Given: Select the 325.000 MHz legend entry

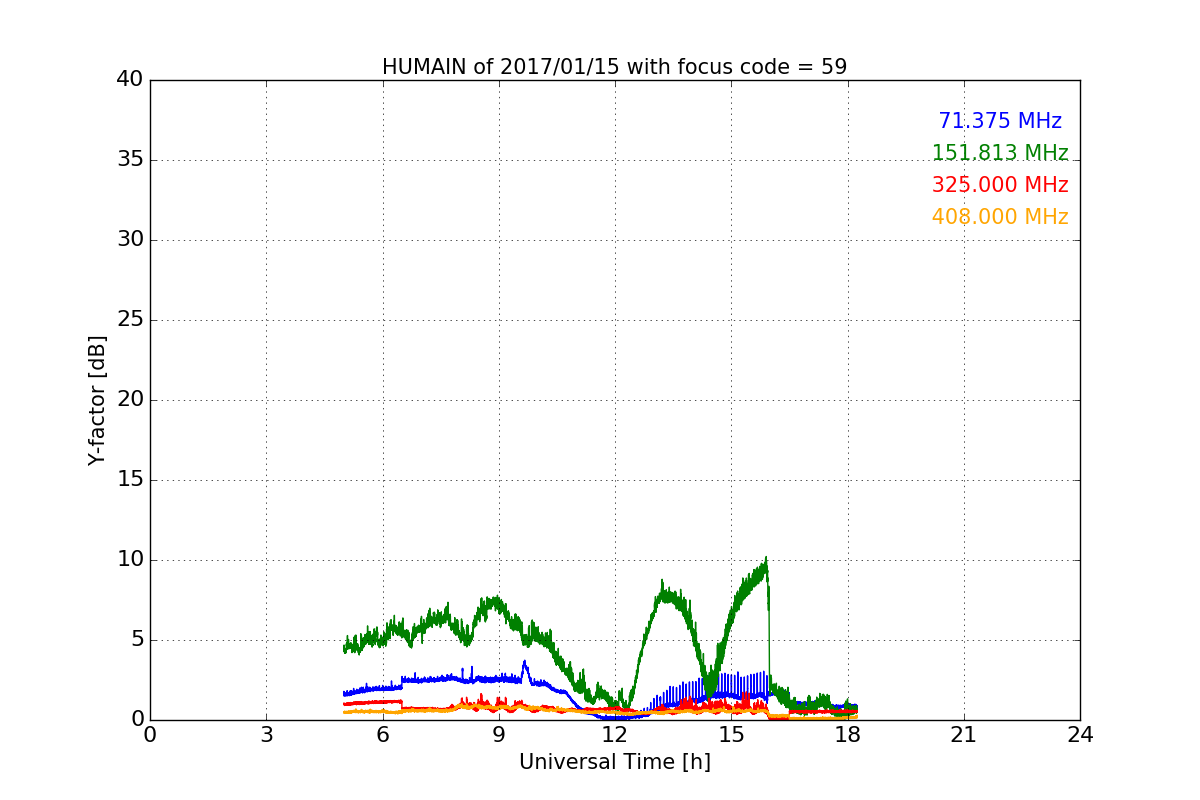Looking at the screenshot, I should tap(1000, 185).
